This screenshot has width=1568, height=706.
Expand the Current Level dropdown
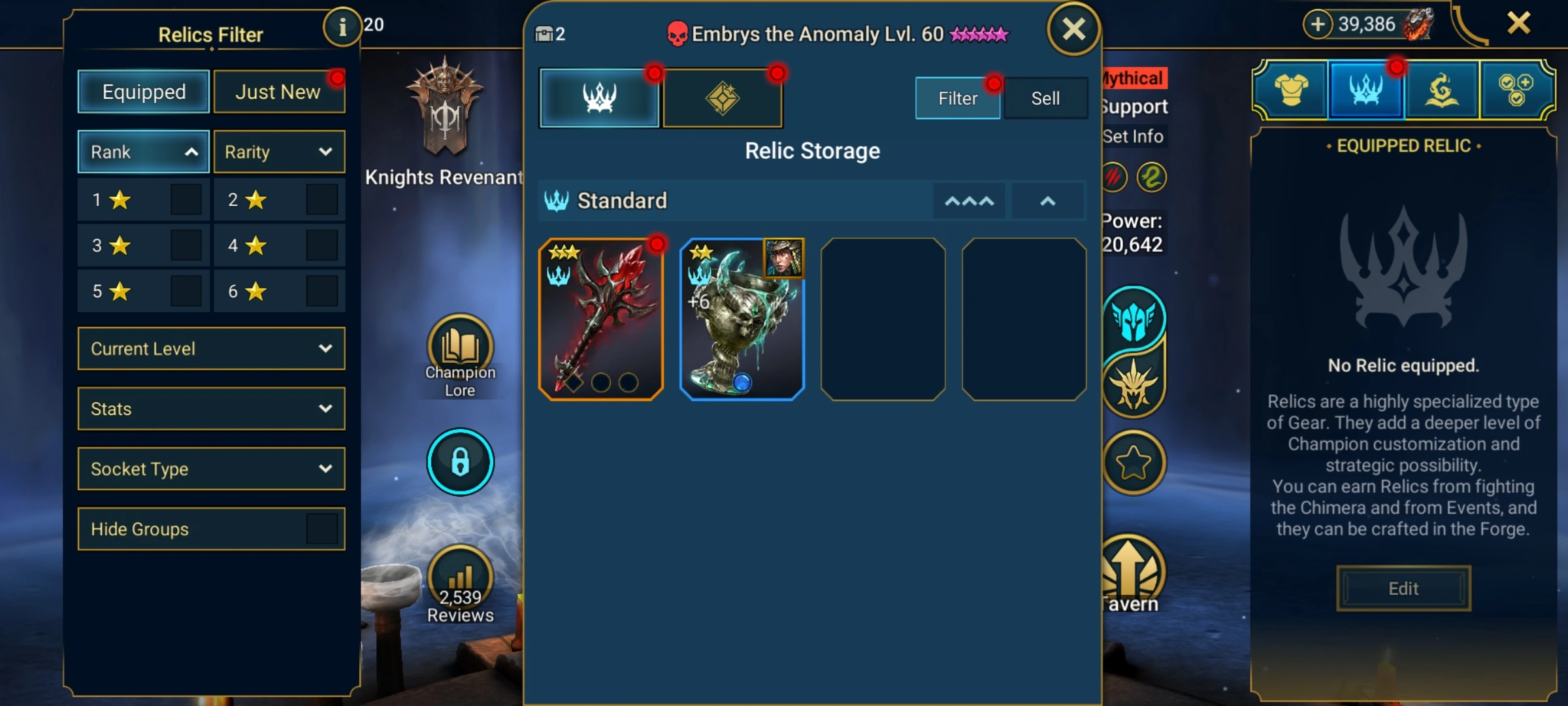(x=211, y=348)
